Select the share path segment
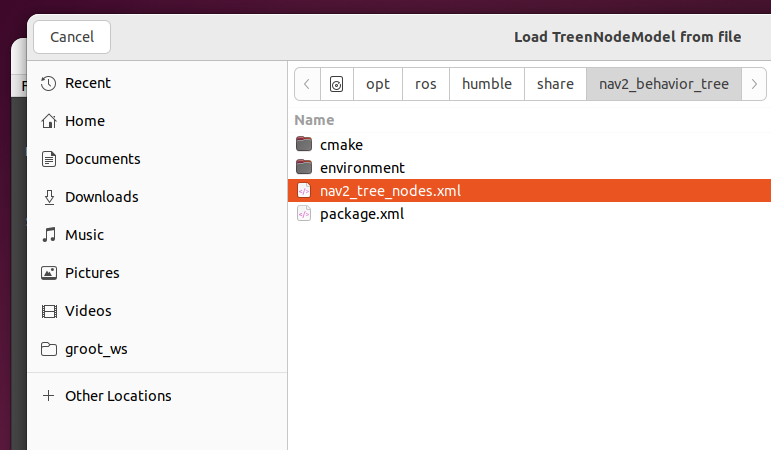This screenshot has width=771, height=450. coord(555,84)
